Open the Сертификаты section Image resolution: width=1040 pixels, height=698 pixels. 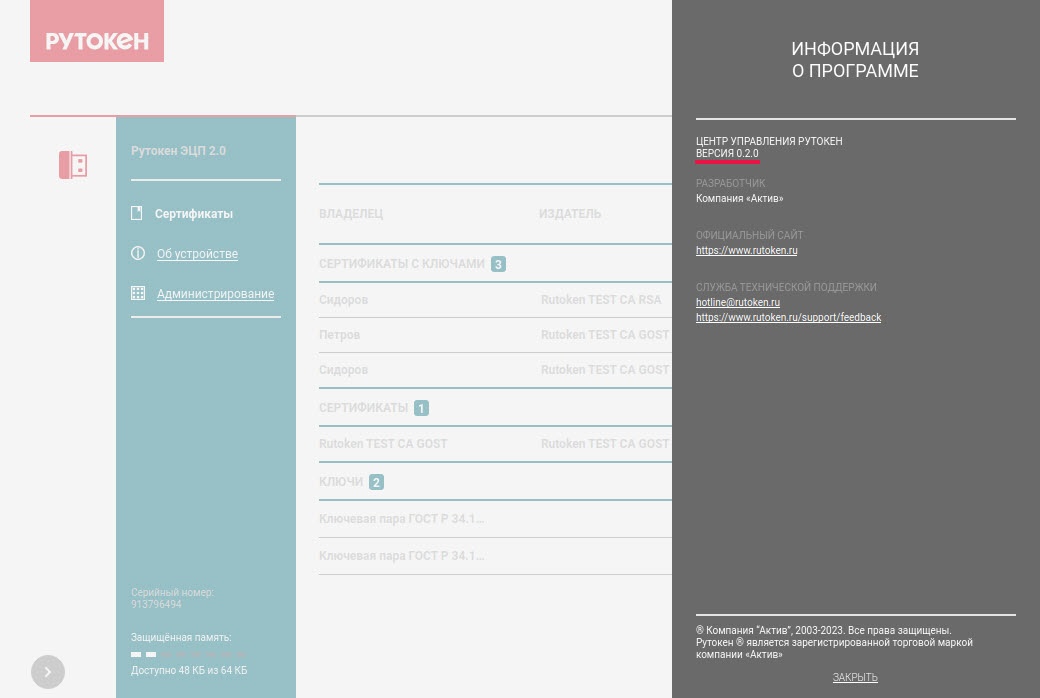tap(194, 214)
